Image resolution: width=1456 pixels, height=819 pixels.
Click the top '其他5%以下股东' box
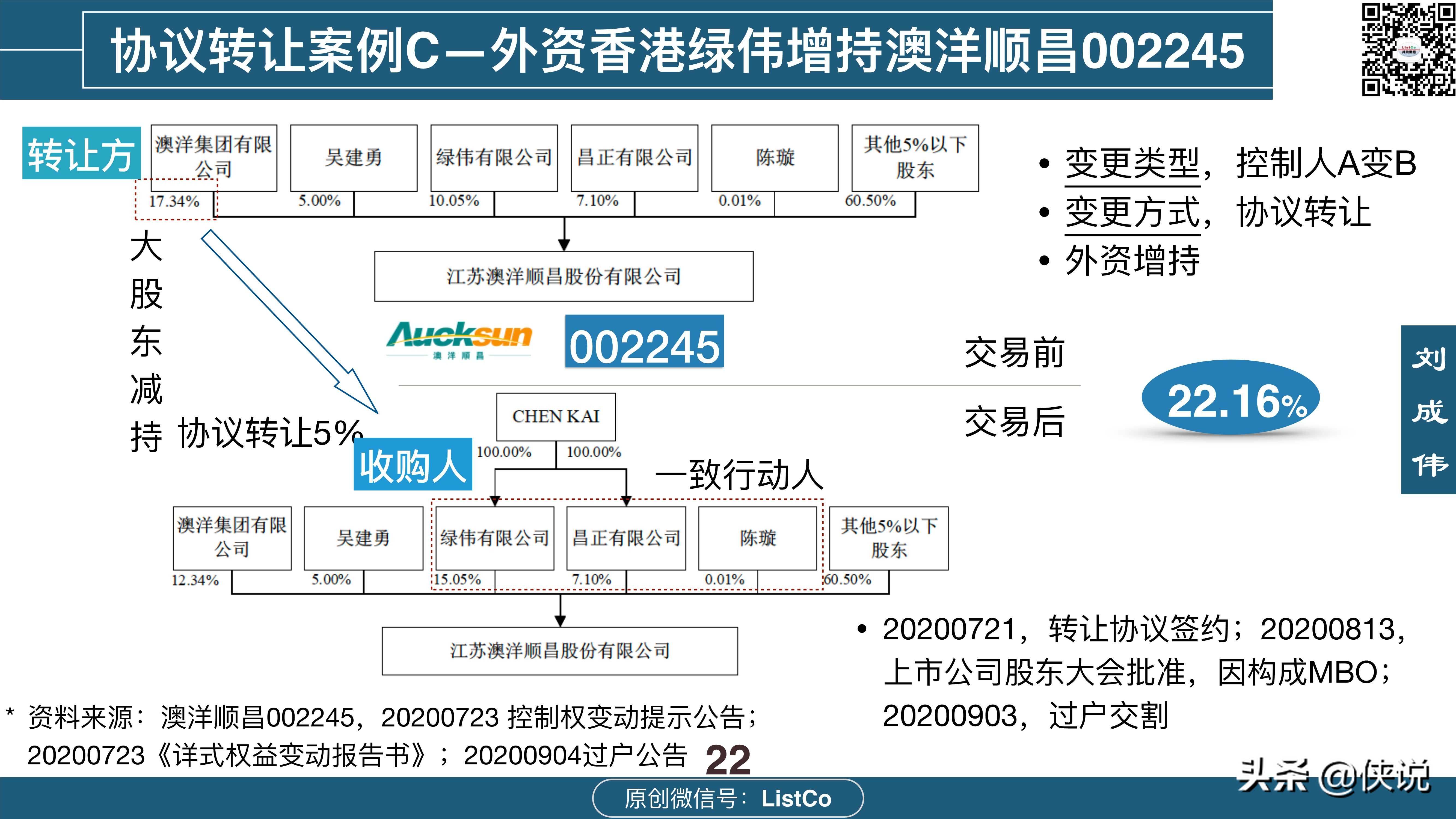tap(915, 158)
